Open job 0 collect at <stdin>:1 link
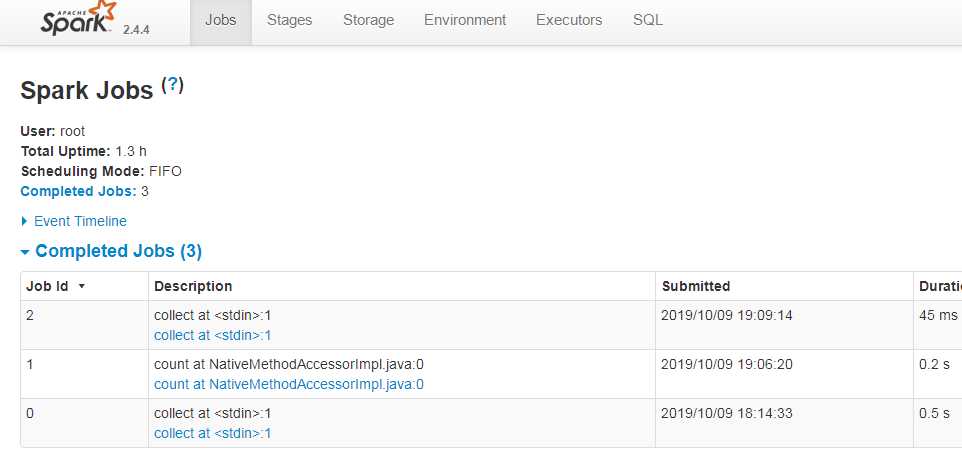Image resolution: width=962 pixels, height=450 pixels. (x=212, y=433)
